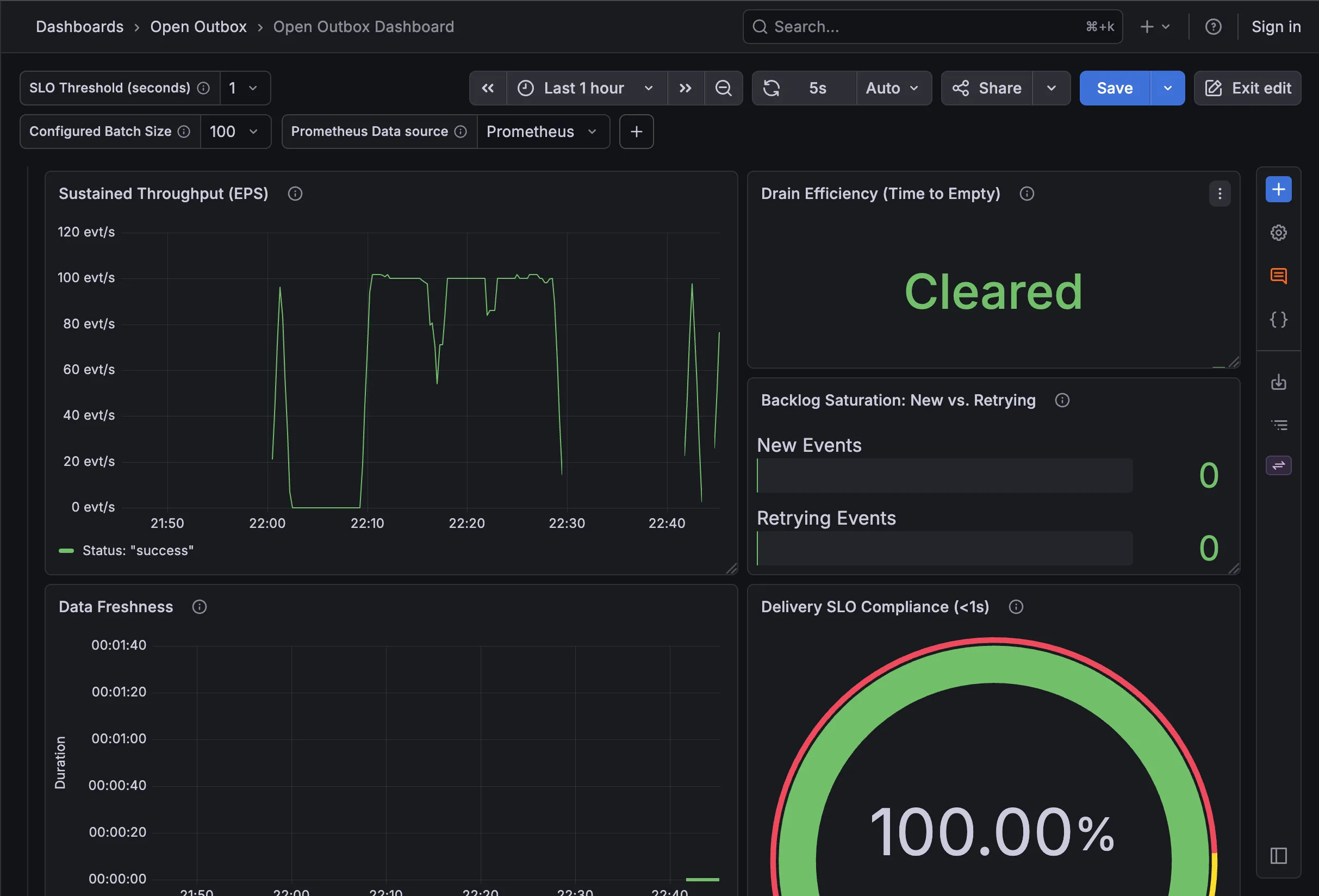The width and height of the screenshot is (1319, 896).
Task: Click the Data Freshness panel title
Action: pyautogui.click(x=116, y=607)
